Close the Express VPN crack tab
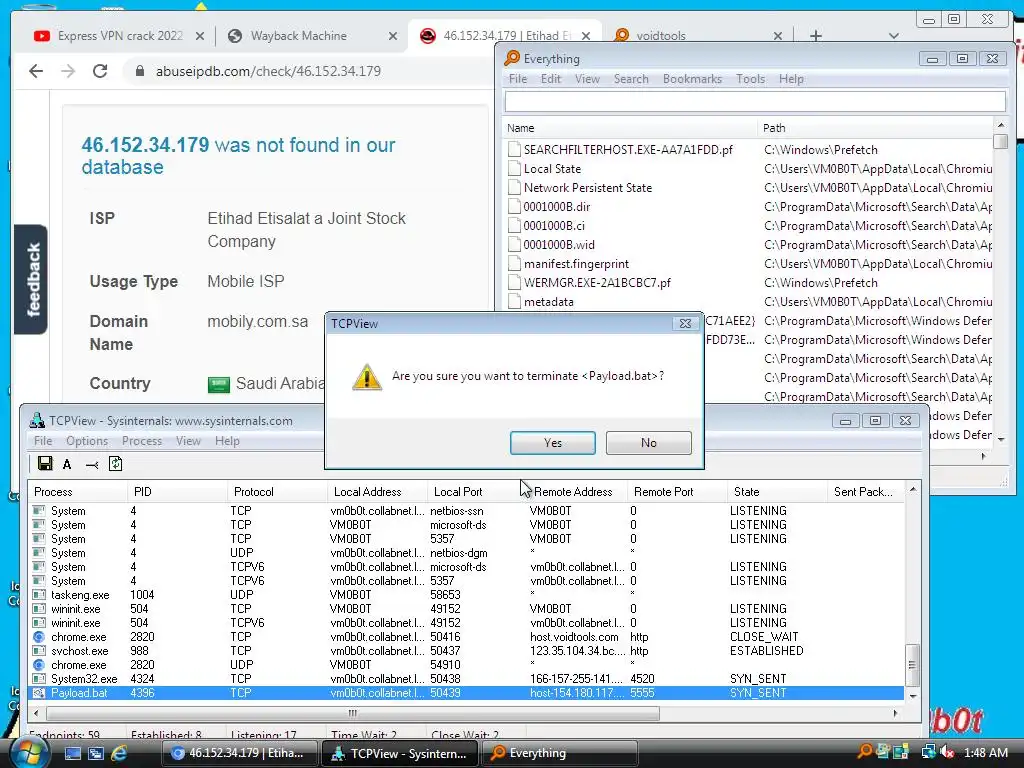 (200, 37)
